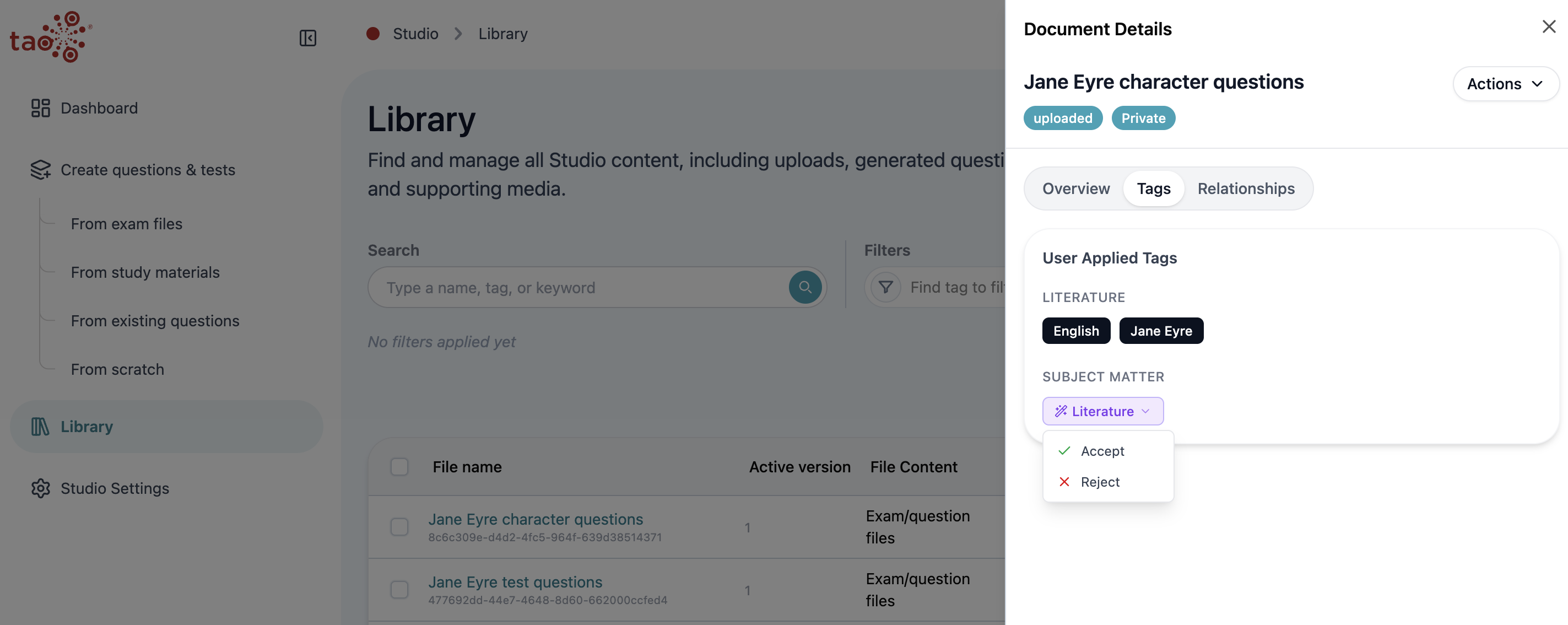Click the Dashboard grid icon
Screen dimensions: 1568x625
tap(40, 108)
